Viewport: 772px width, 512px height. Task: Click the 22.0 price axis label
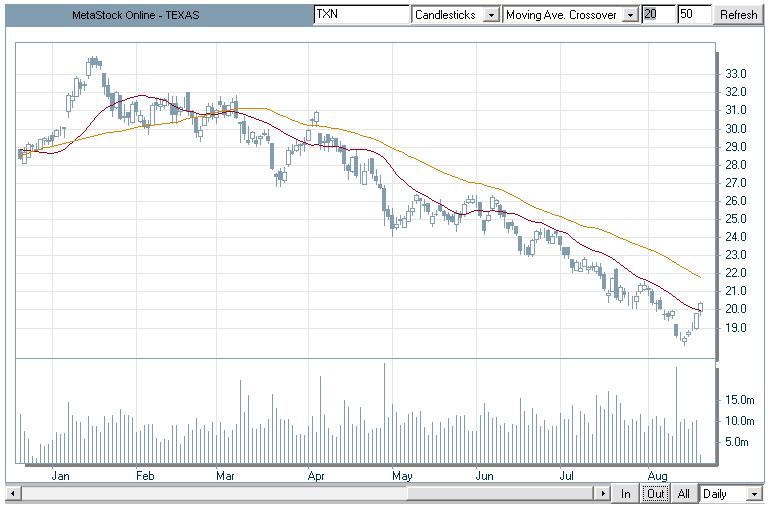coord(736,273)
